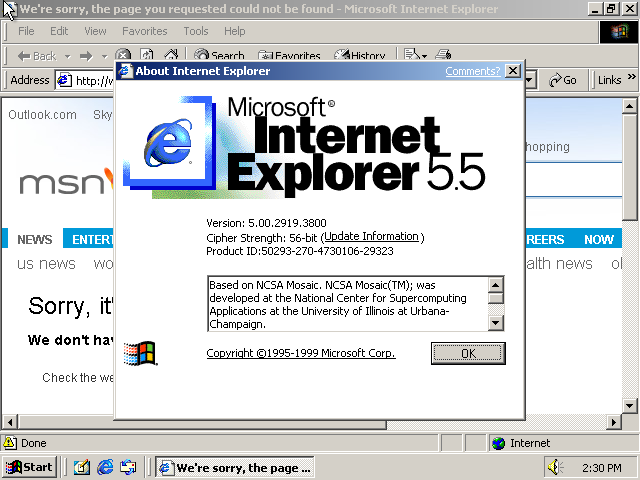Open the History toolbar button
The image size is (640, 480).
(x=360, y=55)
